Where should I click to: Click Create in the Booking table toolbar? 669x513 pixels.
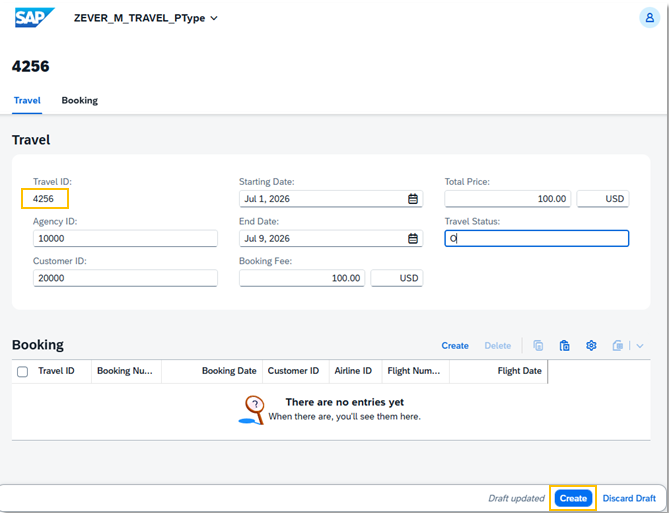455,346
